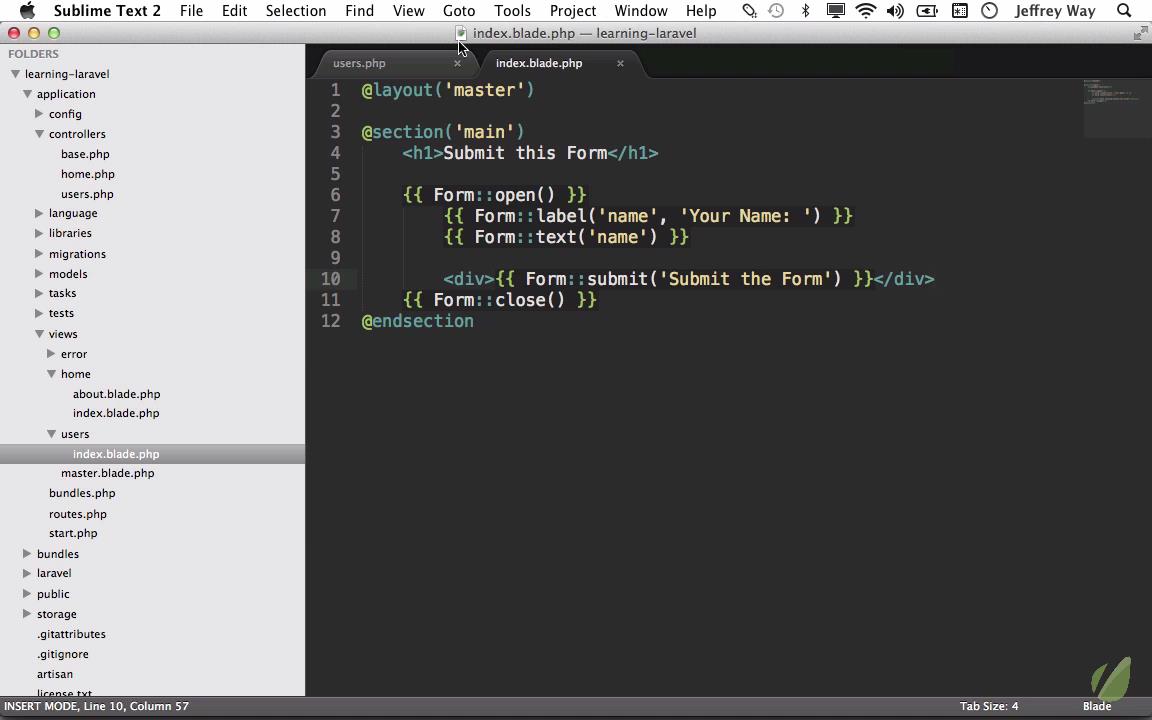
Task: Click INSERT MODE, Line 10 status text
Action: point(96,706)
